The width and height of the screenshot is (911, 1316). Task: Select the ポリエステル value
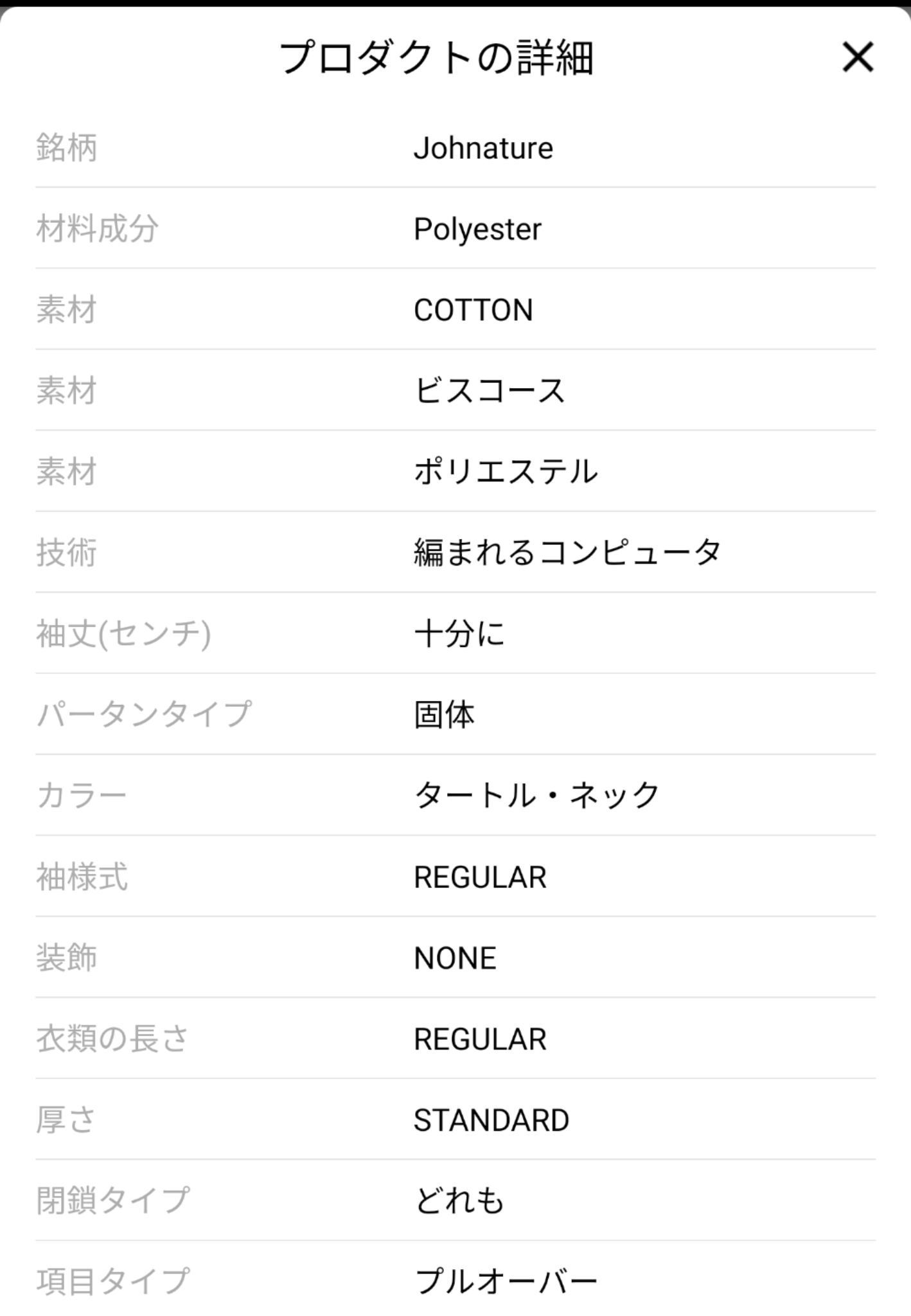[x=506, y=472]
